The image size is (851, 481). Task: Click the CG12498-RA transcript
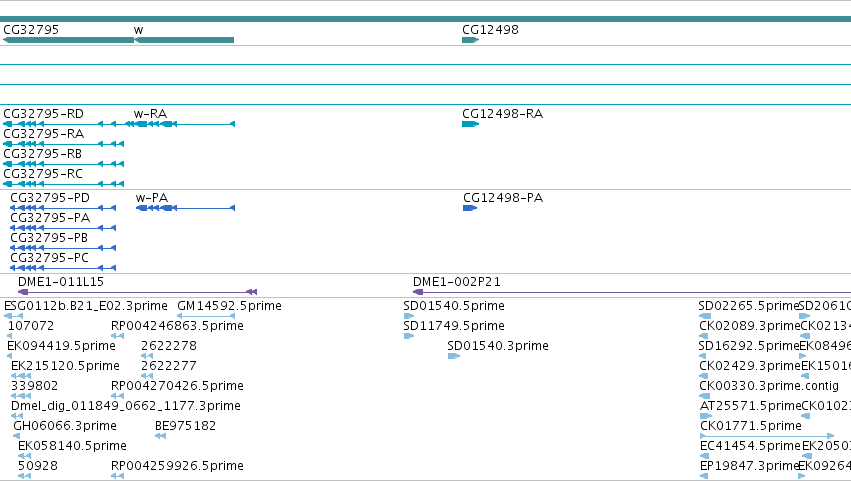coord(471,124)
